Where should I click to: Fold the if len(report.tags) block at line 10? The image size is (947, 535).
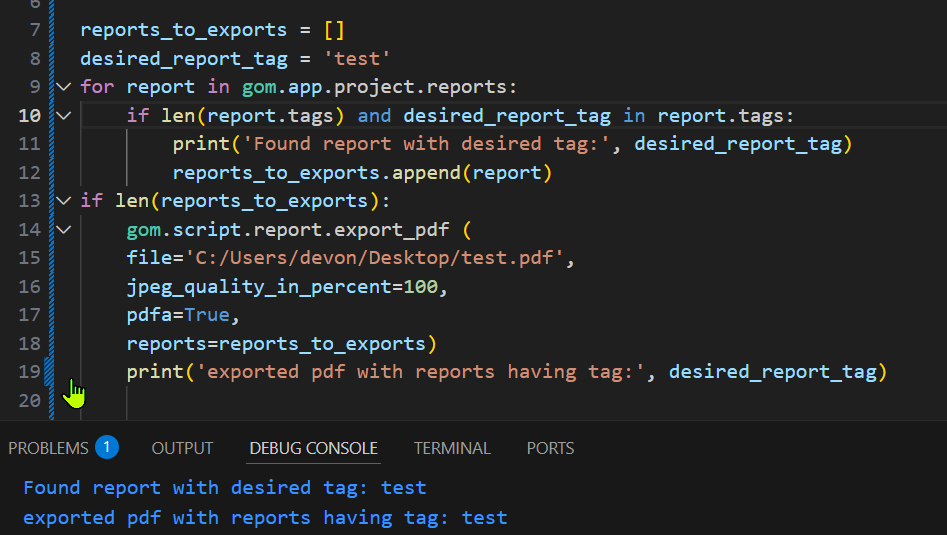(x=64, y=116)
